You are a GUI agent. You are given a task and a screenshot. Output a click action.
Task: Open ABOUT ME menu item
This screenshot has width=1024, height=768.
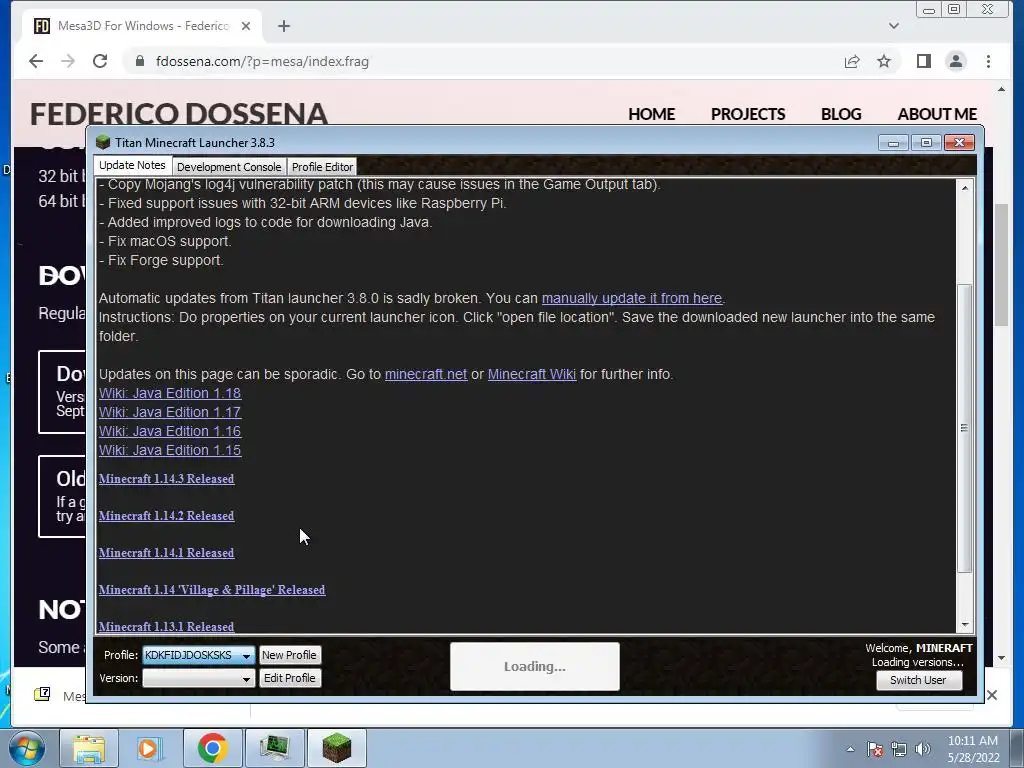(937, 114)
